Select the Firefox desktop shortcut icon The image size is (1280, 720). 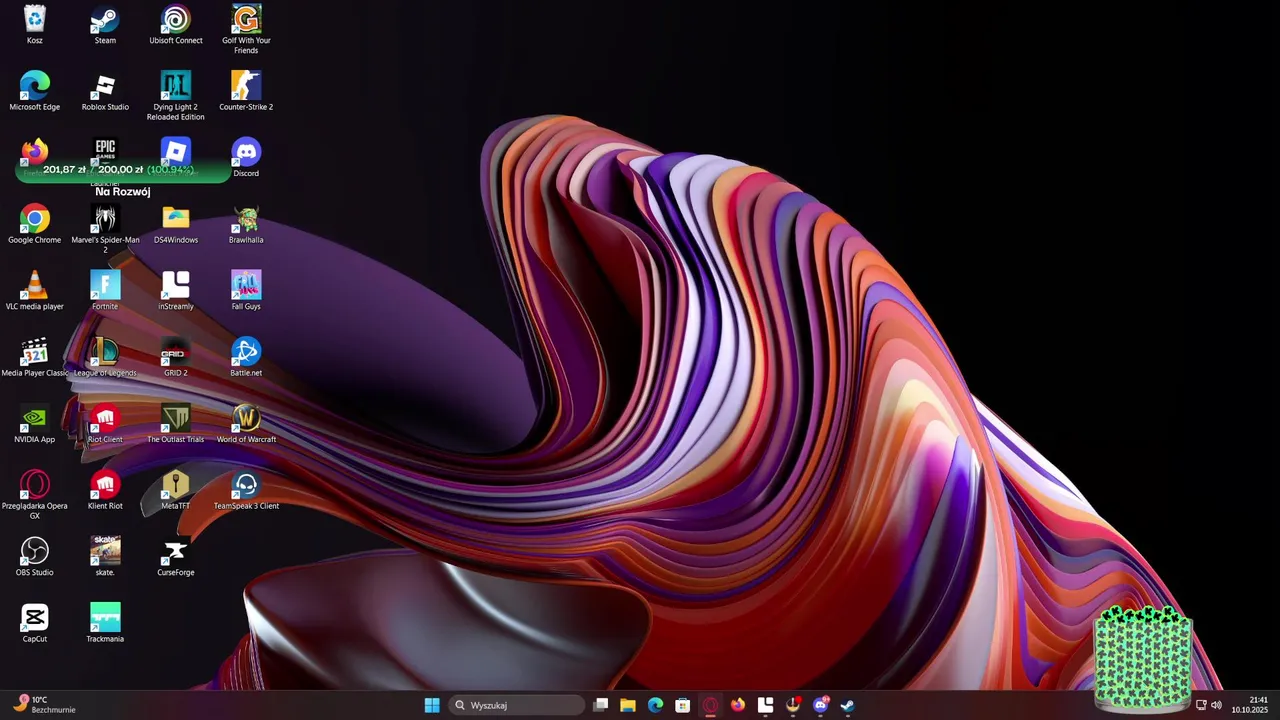[x=35, y=152]
